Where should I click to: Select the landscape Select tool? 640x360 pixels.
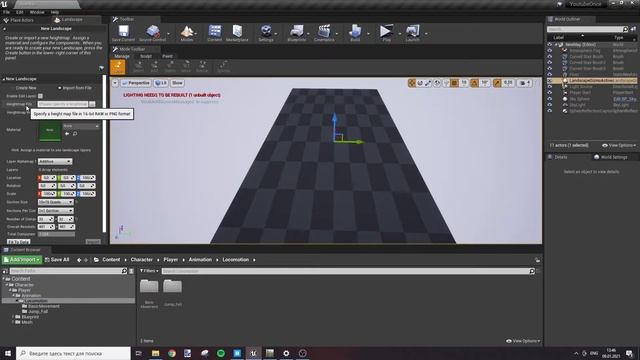(x=139, y=67)
